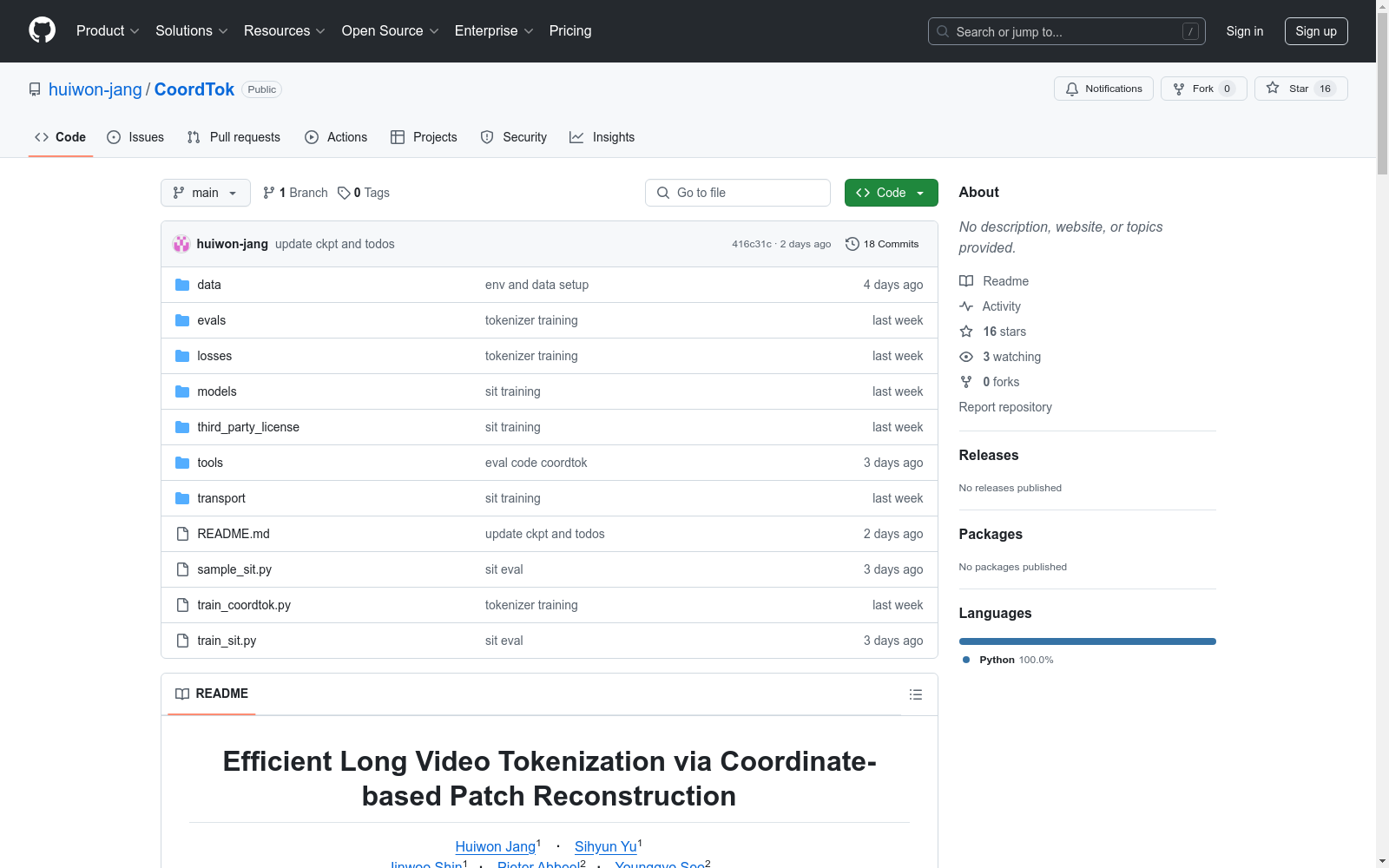Click commit hash 416c31c
This screenshot has width=1389, height=868.
point(752,244)
